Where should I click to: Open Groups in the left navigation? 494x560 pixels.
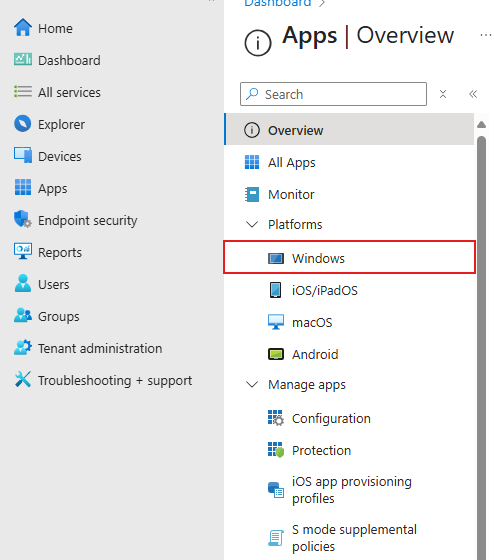59,316
